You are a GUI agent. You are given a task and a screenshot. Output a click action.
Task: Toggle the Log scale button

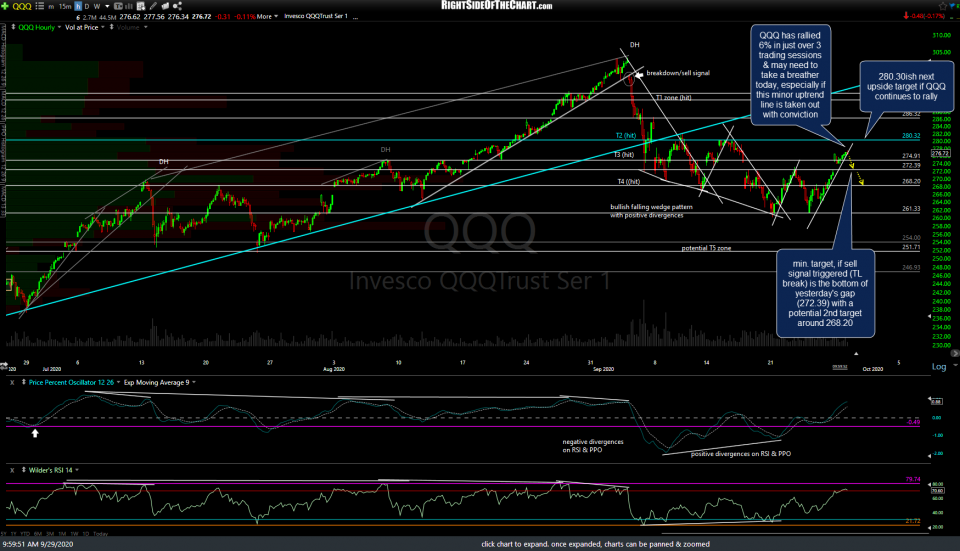tap(939, 367)
